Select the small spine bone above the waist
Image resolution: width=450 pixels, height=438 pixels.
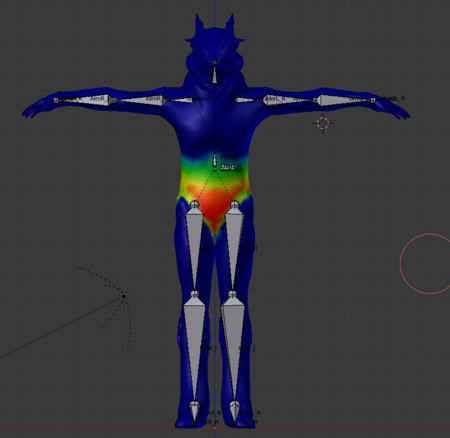click(214, 159)
